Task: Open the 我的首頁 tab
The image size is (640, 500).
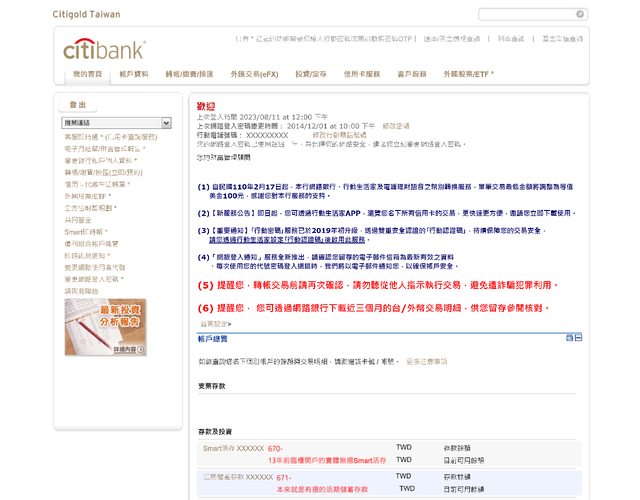Action: click(x=87, y=75)
